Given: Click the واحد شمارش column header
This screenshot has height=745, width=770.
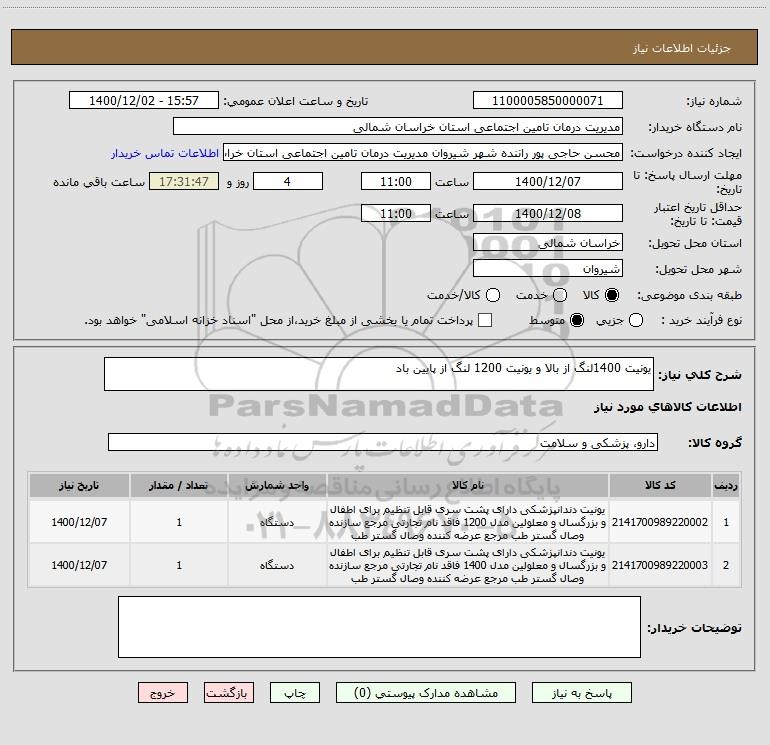Looking at the screenshot, I should (x=277, y=486).
